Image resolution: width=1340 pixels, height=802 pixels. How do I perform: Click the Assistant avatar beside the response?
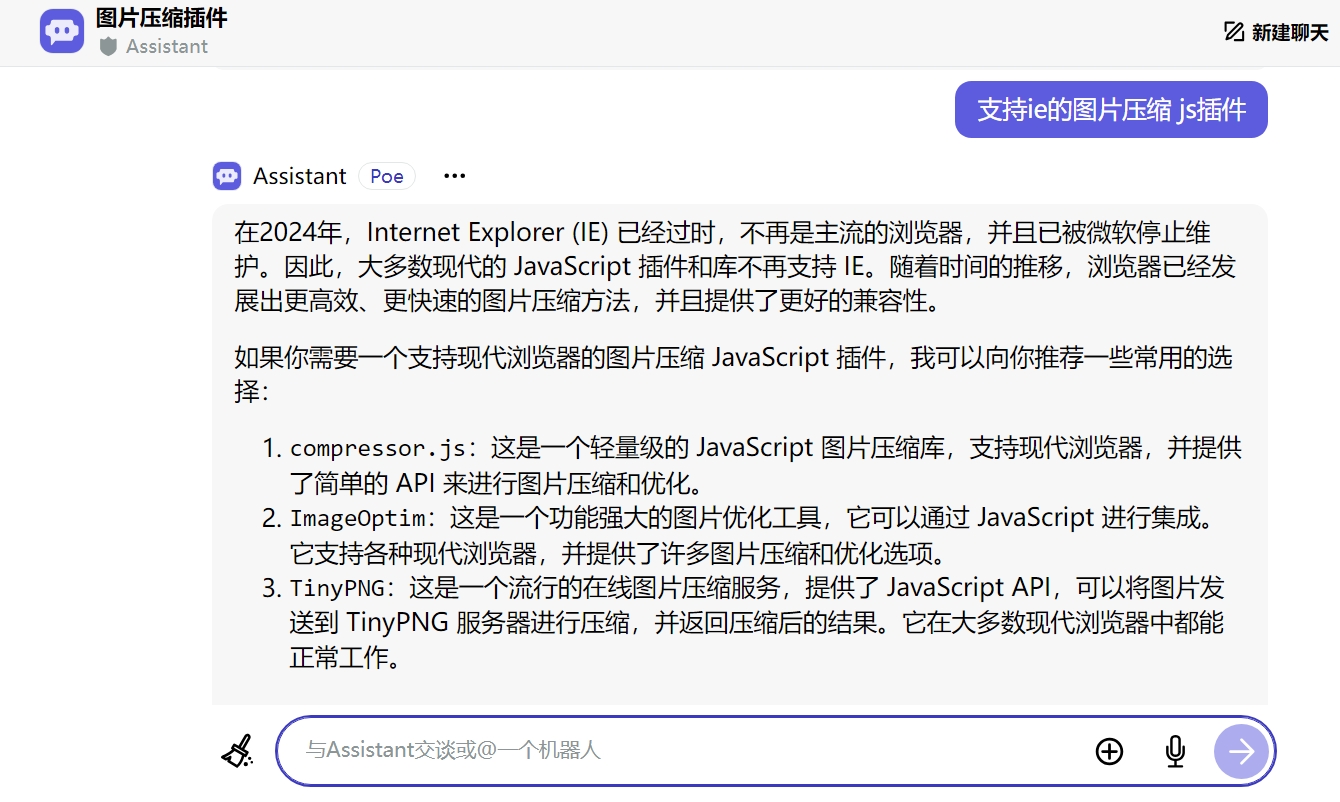(x=227, y=176)
